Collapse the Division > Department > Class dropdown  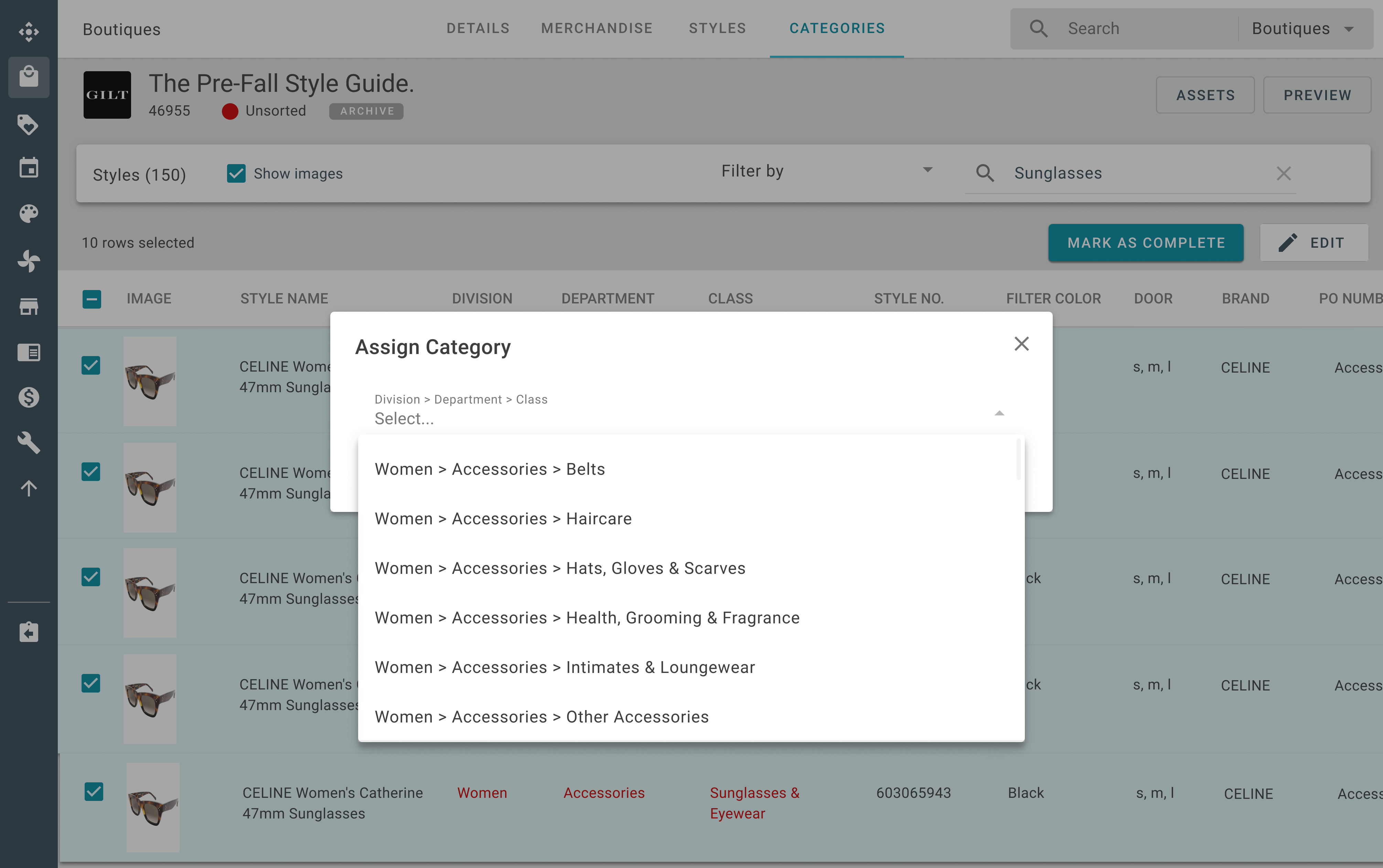(x=999, y=413)
